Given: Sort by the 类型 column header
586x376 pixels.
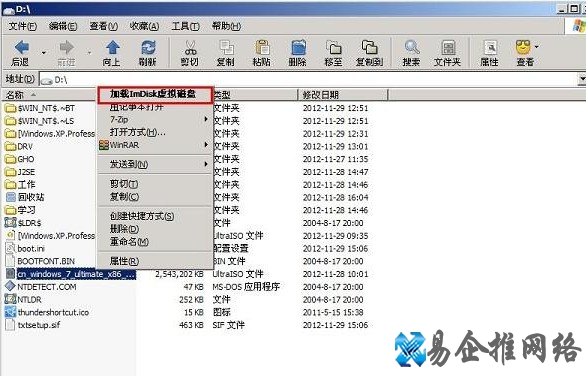Looking at the screenshot, I should tap(256, 95).
